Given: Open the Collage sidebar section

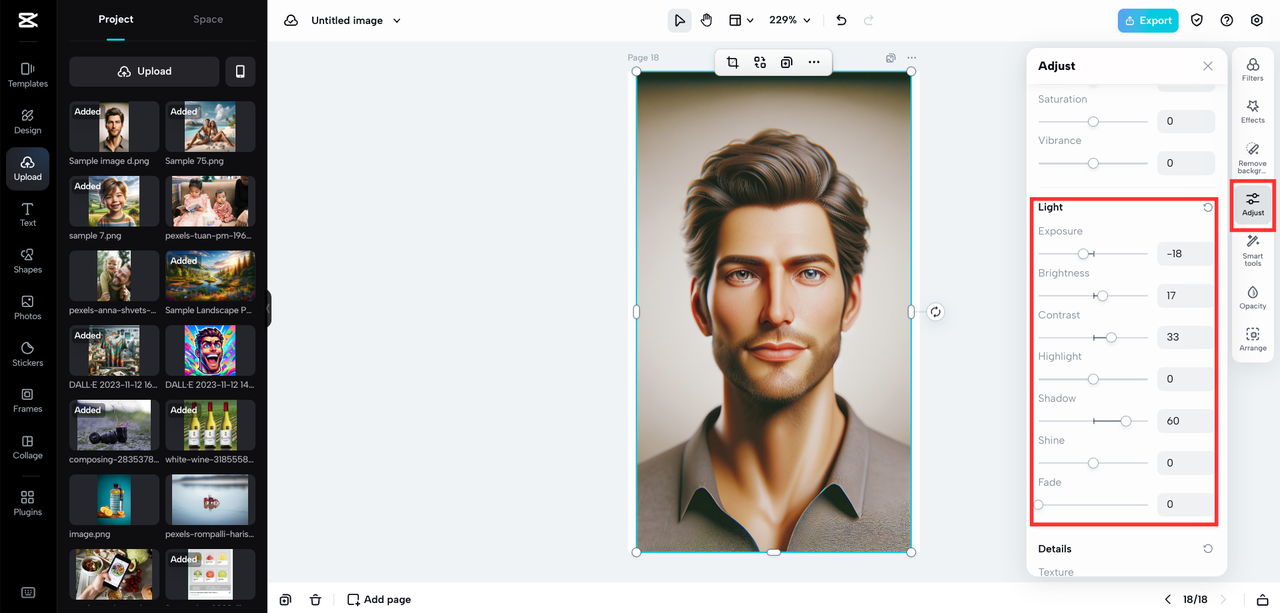Looking at the screenshot, I should pyautogui.click(x=27, y=447).
